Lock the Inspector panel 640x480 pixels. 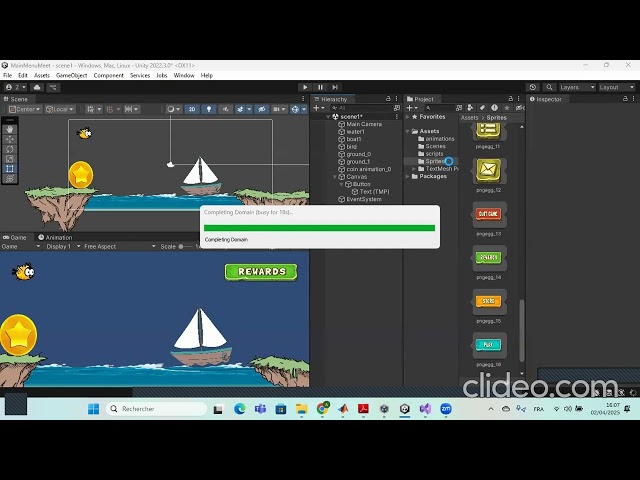tap(625, 99)
